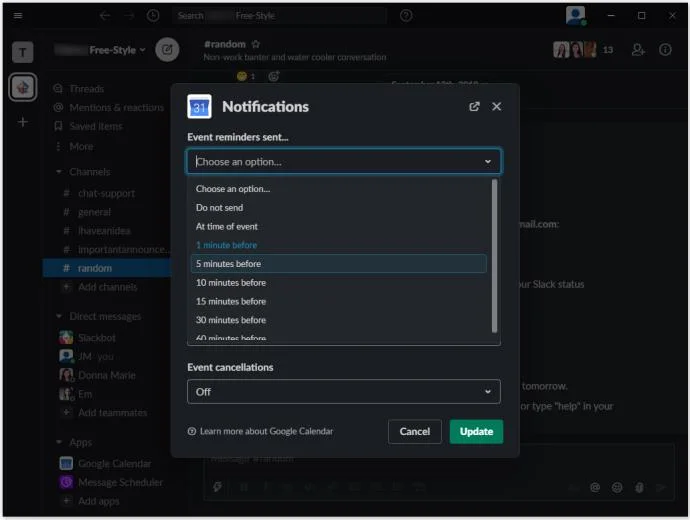Click the compose new message icon
This screenshot has width=690, height=520.
point(167,50)
